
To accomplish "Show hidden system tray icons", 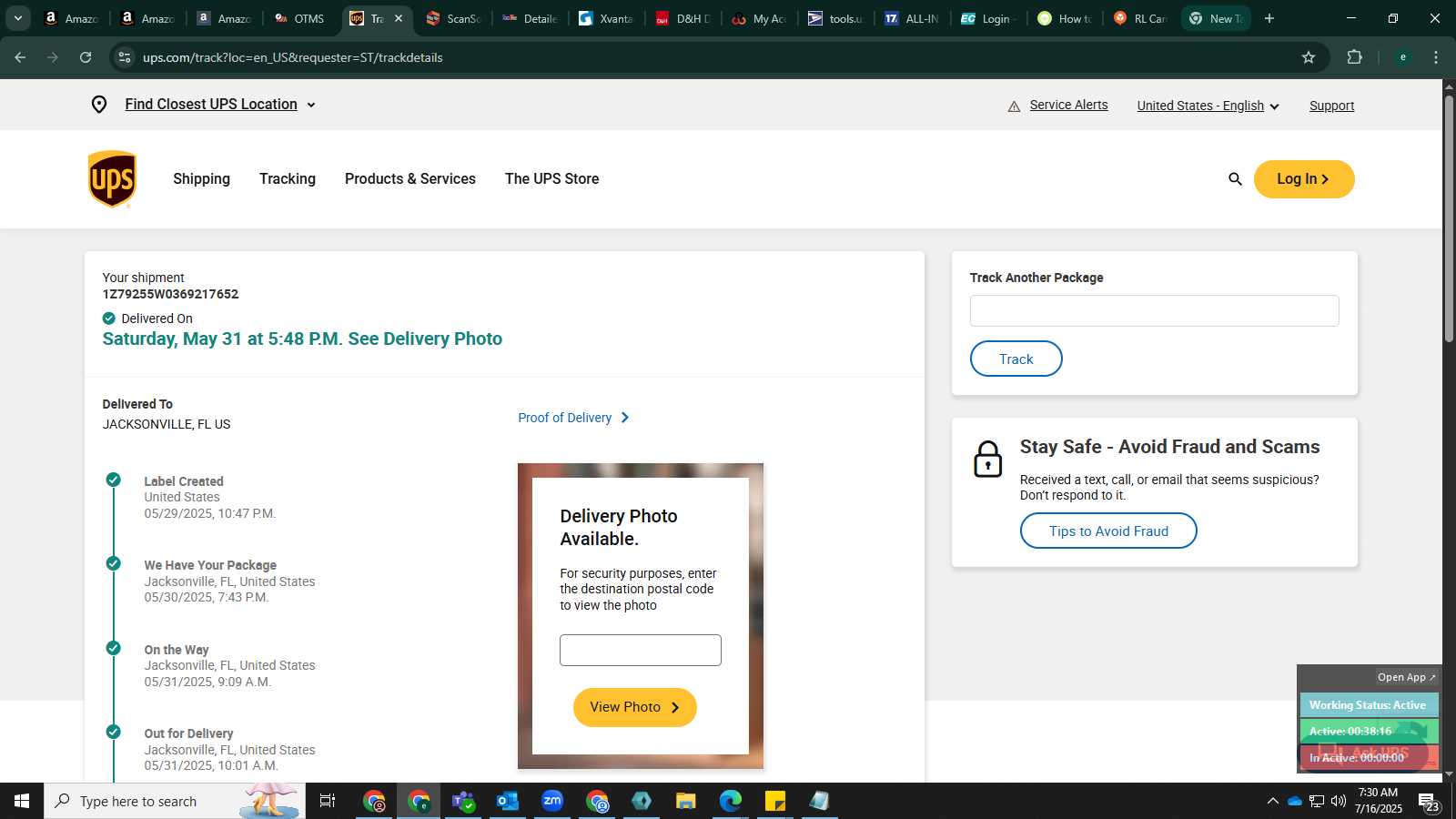I will [x=1272, y=801].
